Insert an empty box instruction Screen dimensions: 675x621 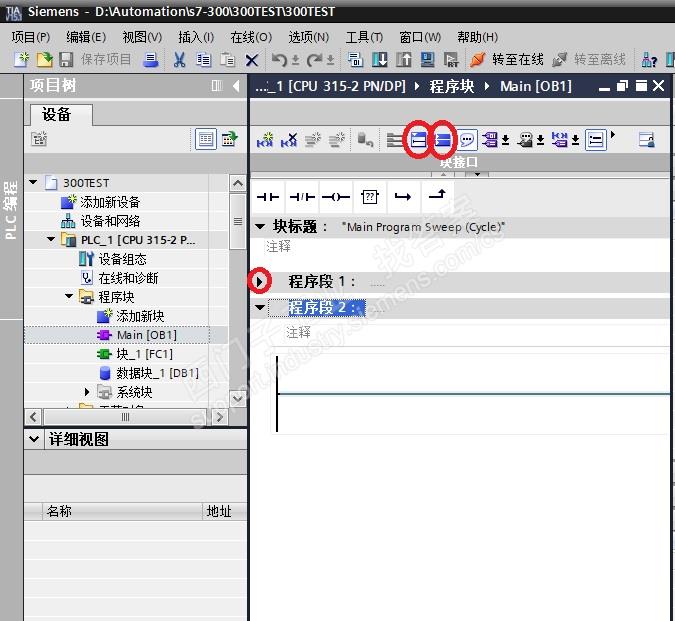coord(369,197)
